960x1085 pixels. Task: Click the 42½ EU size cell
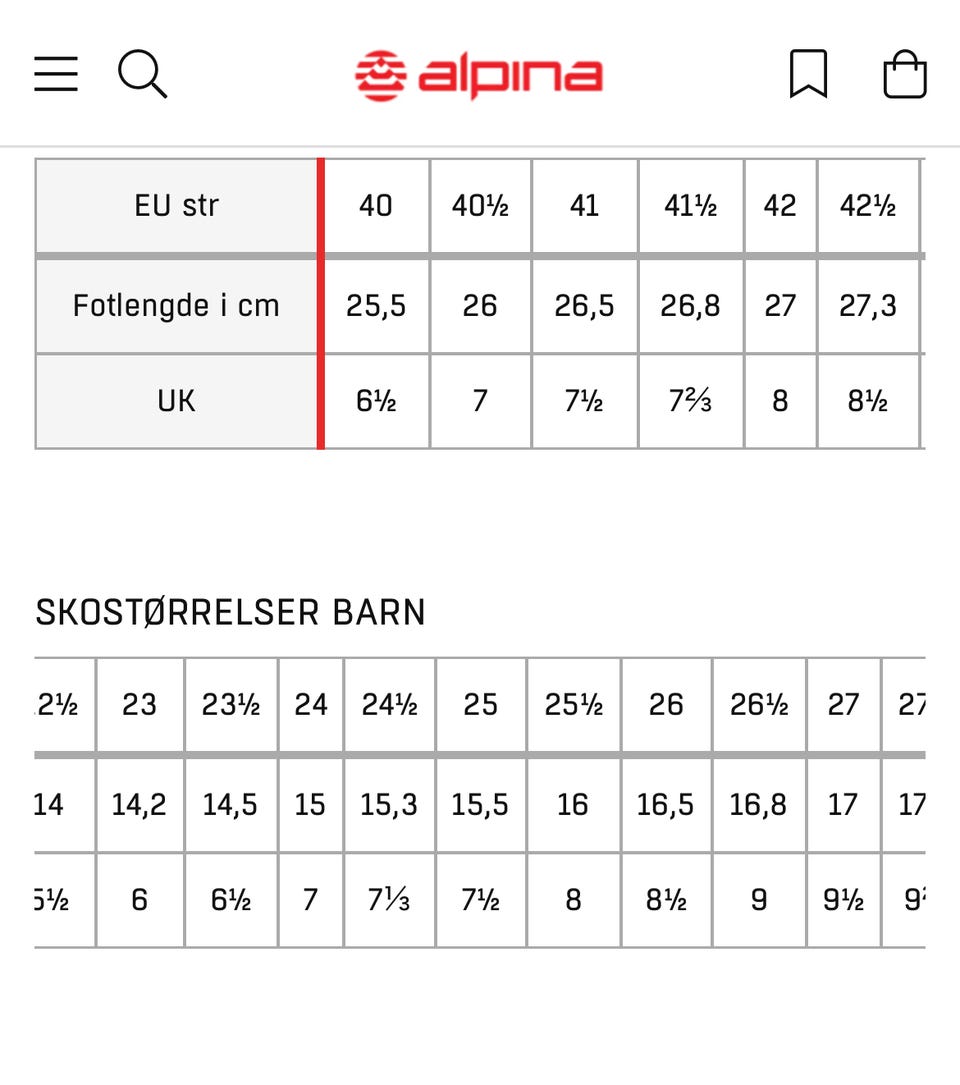pyautogui.click(x=867, y=206)
